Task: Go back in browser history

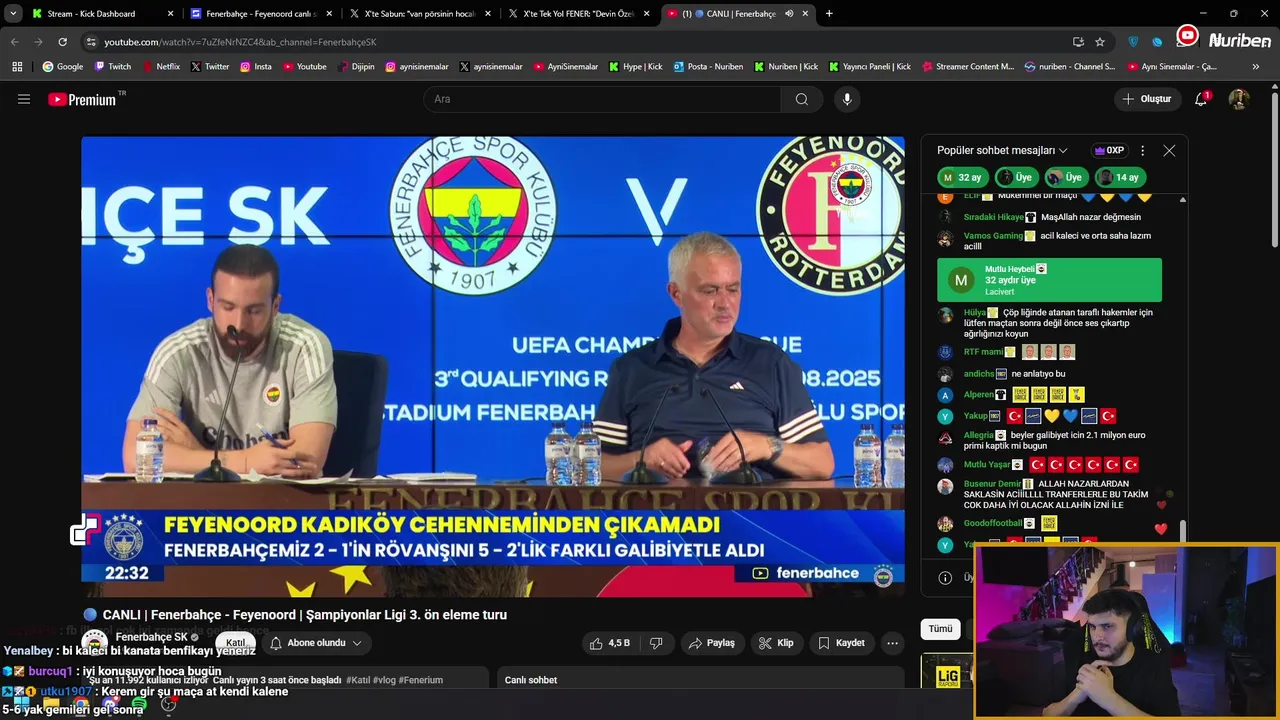Action: 14,42
